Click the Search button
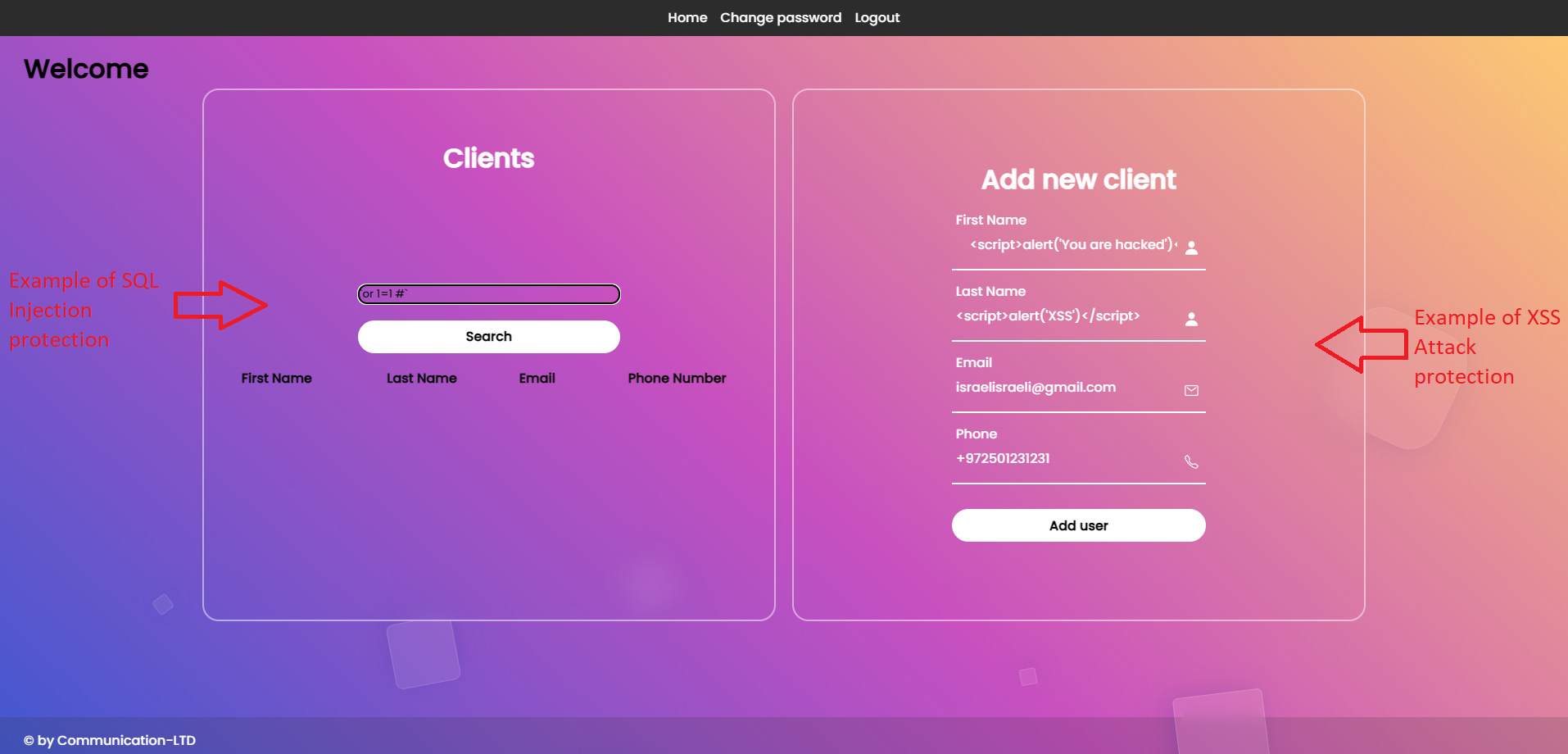Screen dimensions: 1568x754 [x=489, y=337]
